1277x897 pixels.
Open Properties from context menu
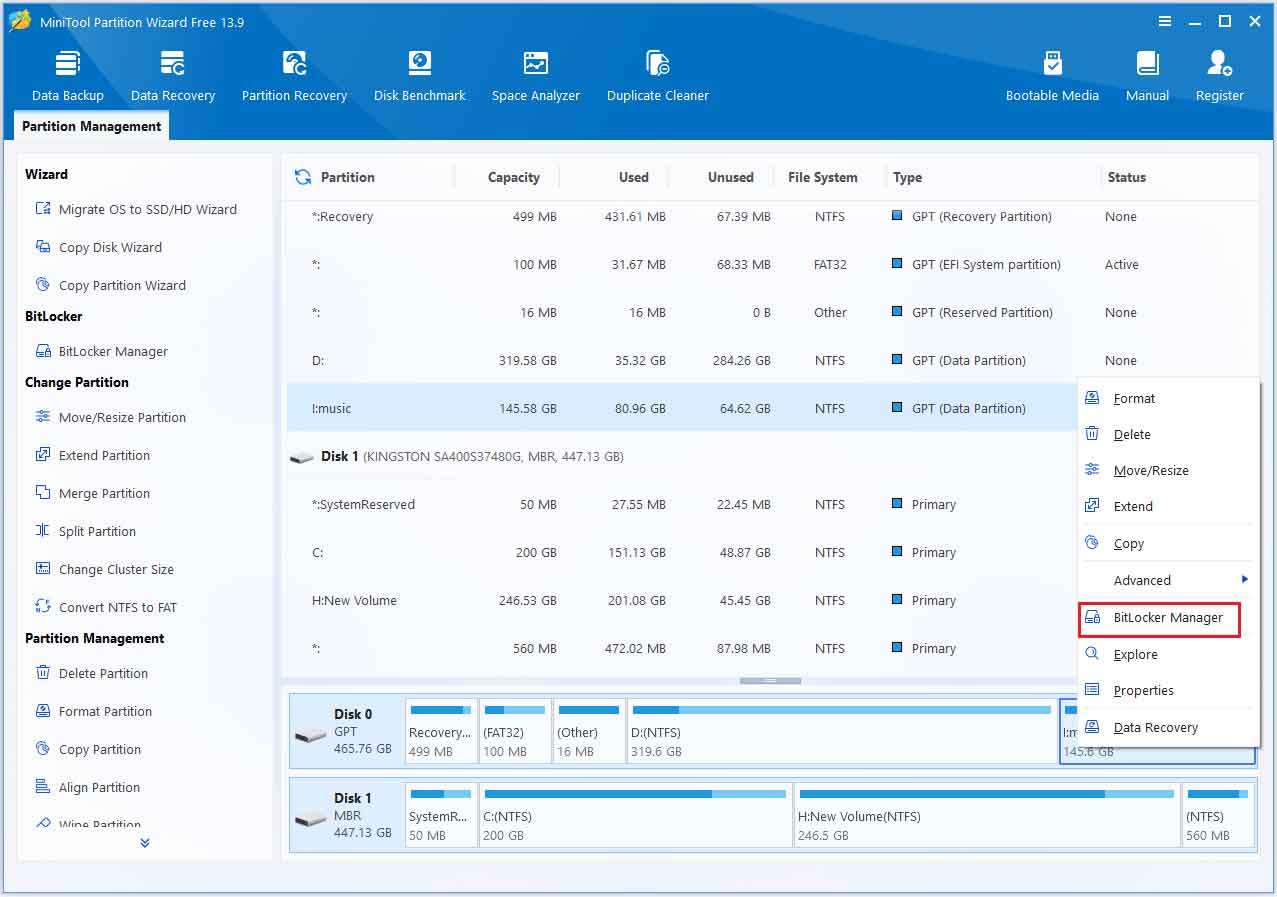pos(1166,690)
